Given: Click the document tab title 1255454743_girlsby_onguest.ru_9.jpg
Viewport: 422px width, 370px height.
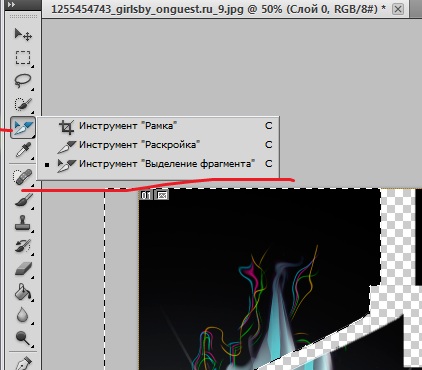Looking at the screenshot, I should [x=147, y=9].
